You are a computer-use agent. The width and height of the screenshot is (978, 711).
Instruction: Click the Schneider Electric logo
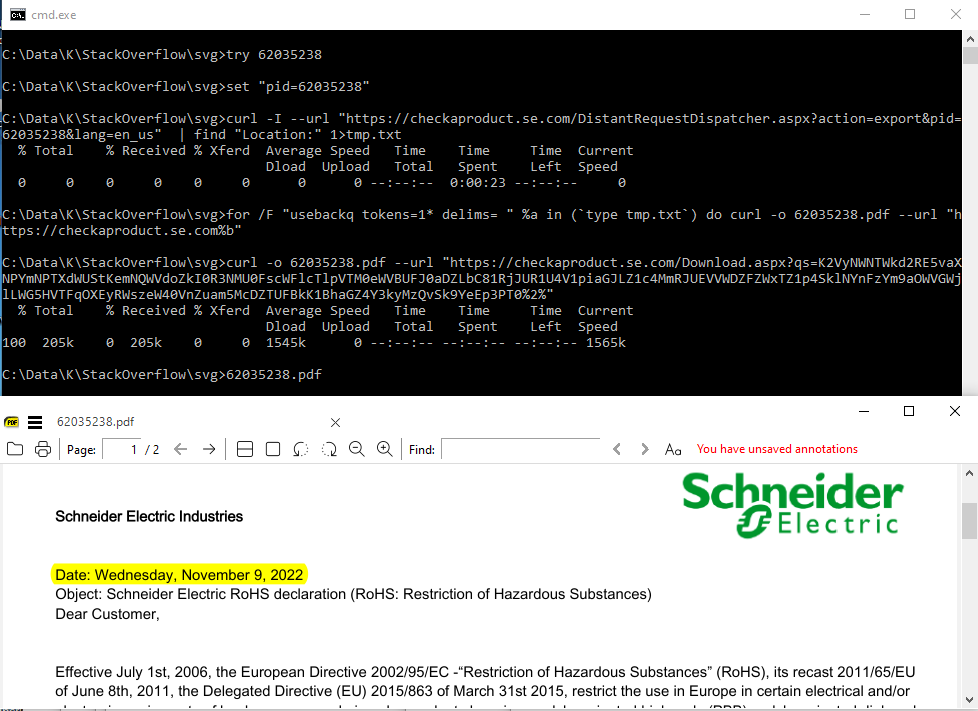coord(792,505)
